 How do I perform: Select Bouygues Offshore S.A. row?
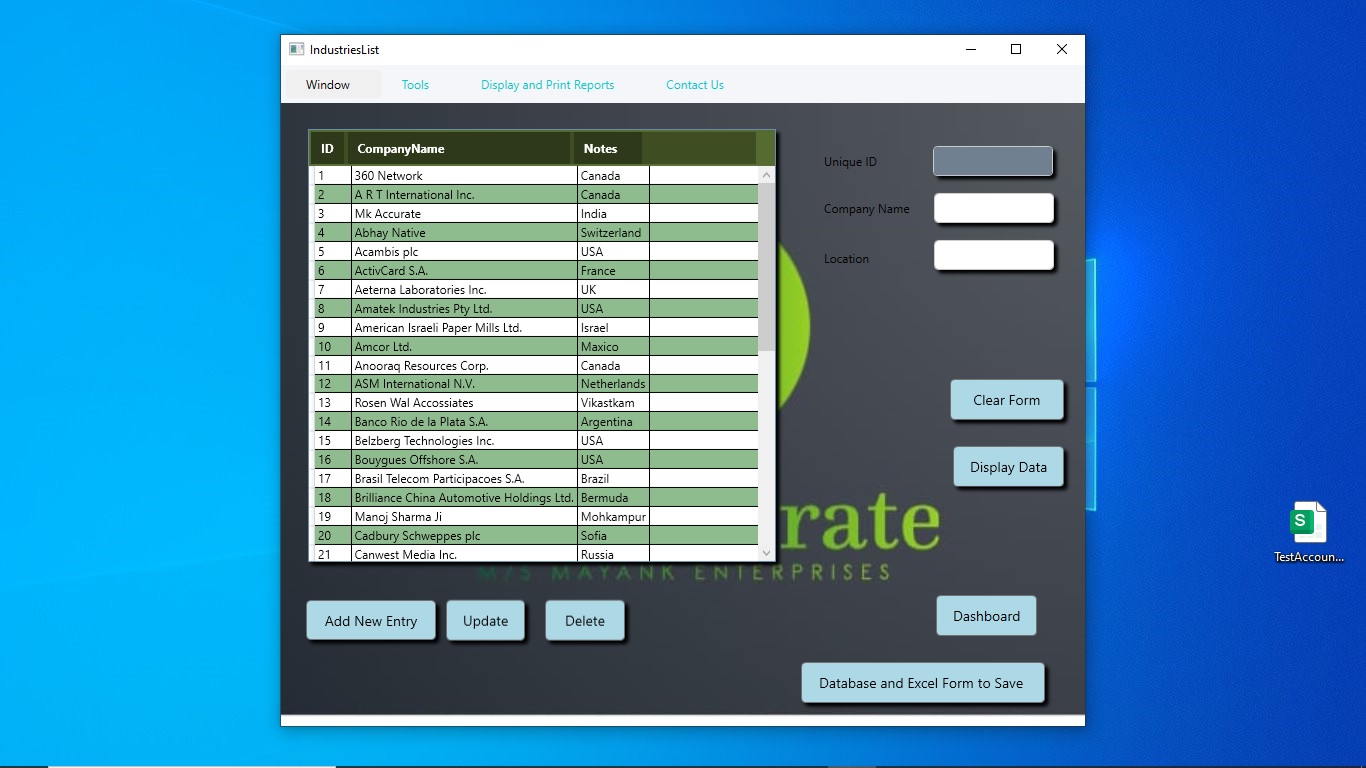[536, 460]
